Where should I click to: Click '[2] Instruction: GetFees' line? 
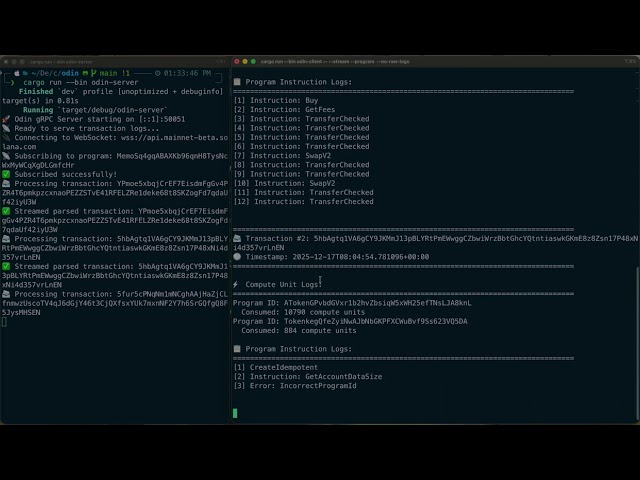pyautogui.click(x=284, y=110)
